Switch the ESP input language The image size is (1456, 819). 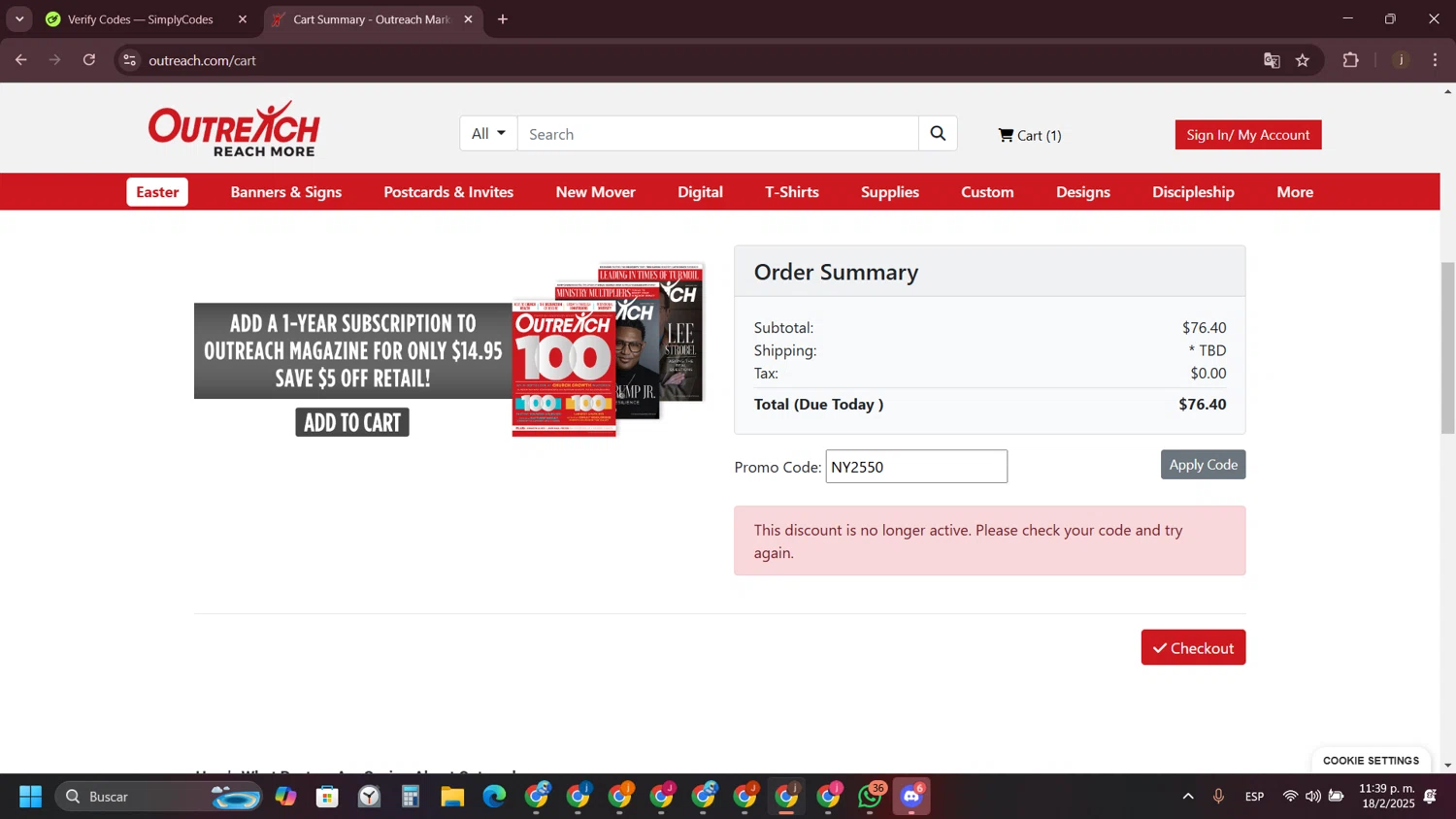[1254, 797]
